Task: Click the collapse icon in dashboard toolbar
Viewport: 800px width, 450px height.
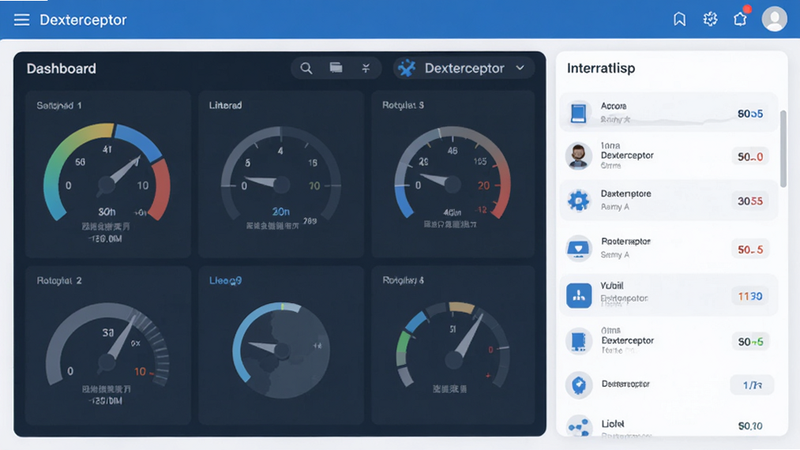Action: [x=366, y=68]
